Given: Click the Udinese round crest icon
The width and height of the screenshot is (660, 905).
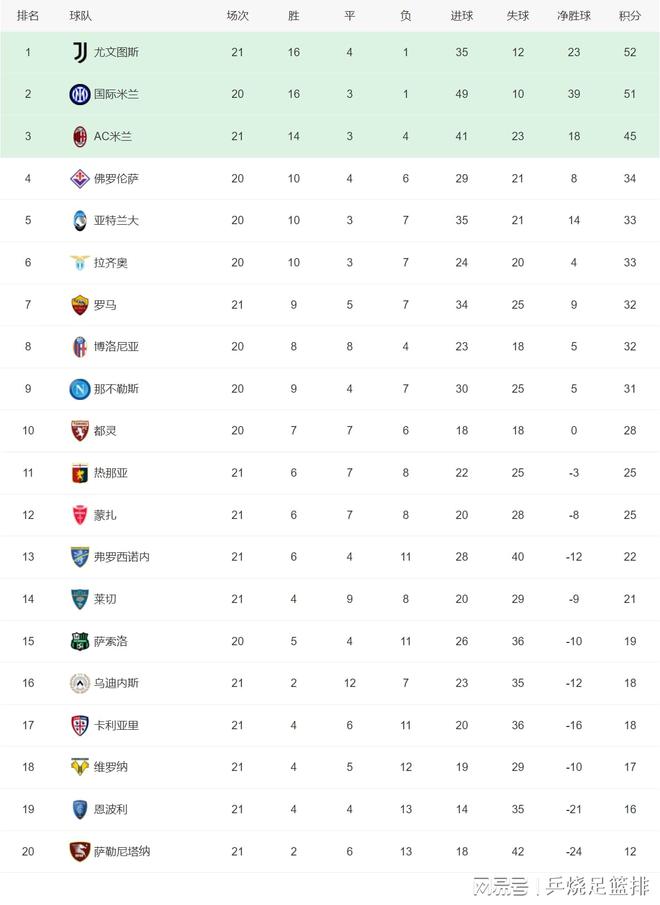Looking at the screenshot, I should [x=80, y=683].
